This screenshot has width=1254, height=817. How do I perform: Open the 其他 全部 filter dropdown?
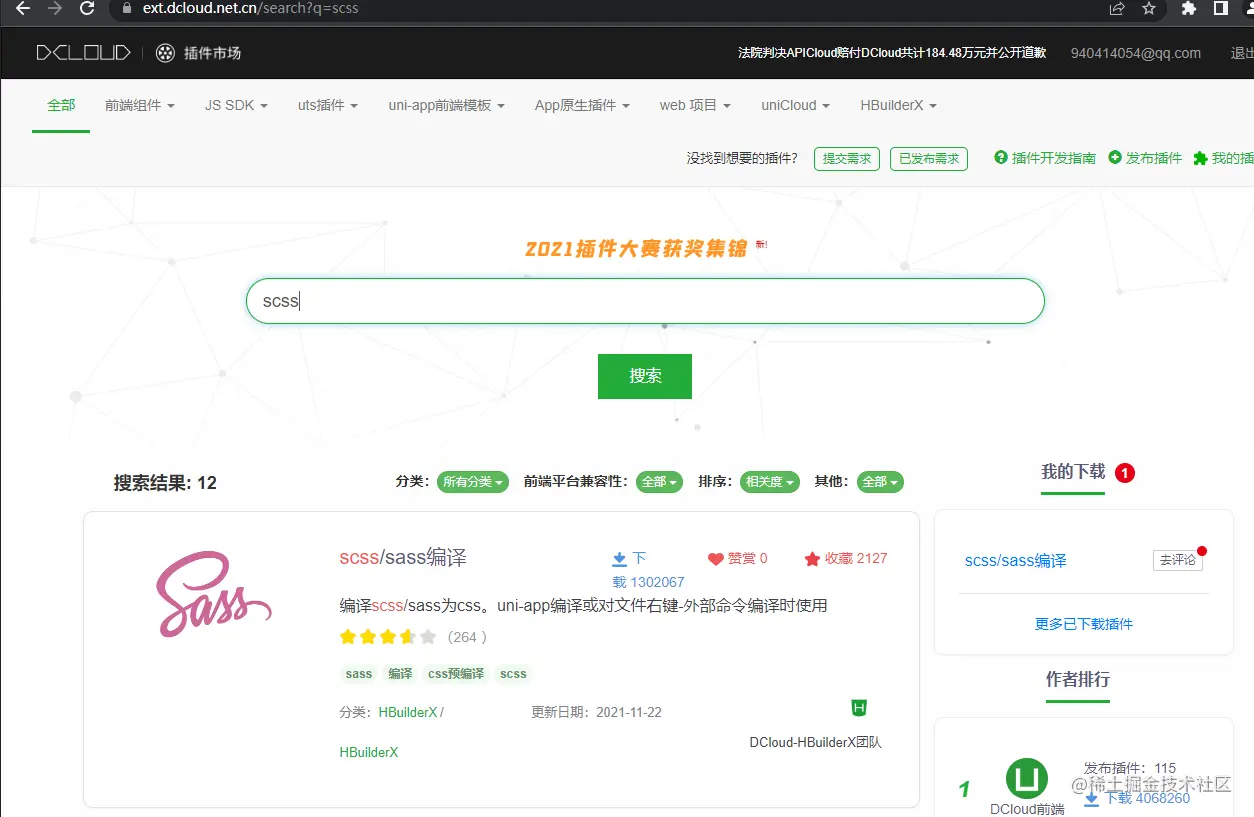pos(881,482)
